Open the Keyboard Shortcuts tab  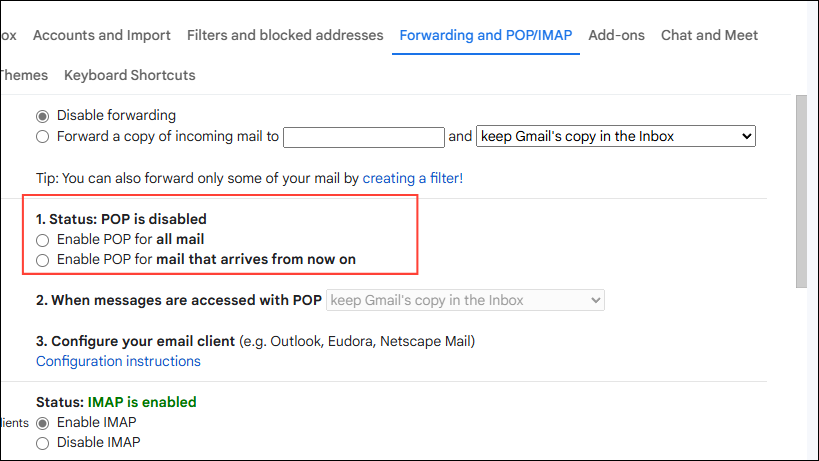129,75
